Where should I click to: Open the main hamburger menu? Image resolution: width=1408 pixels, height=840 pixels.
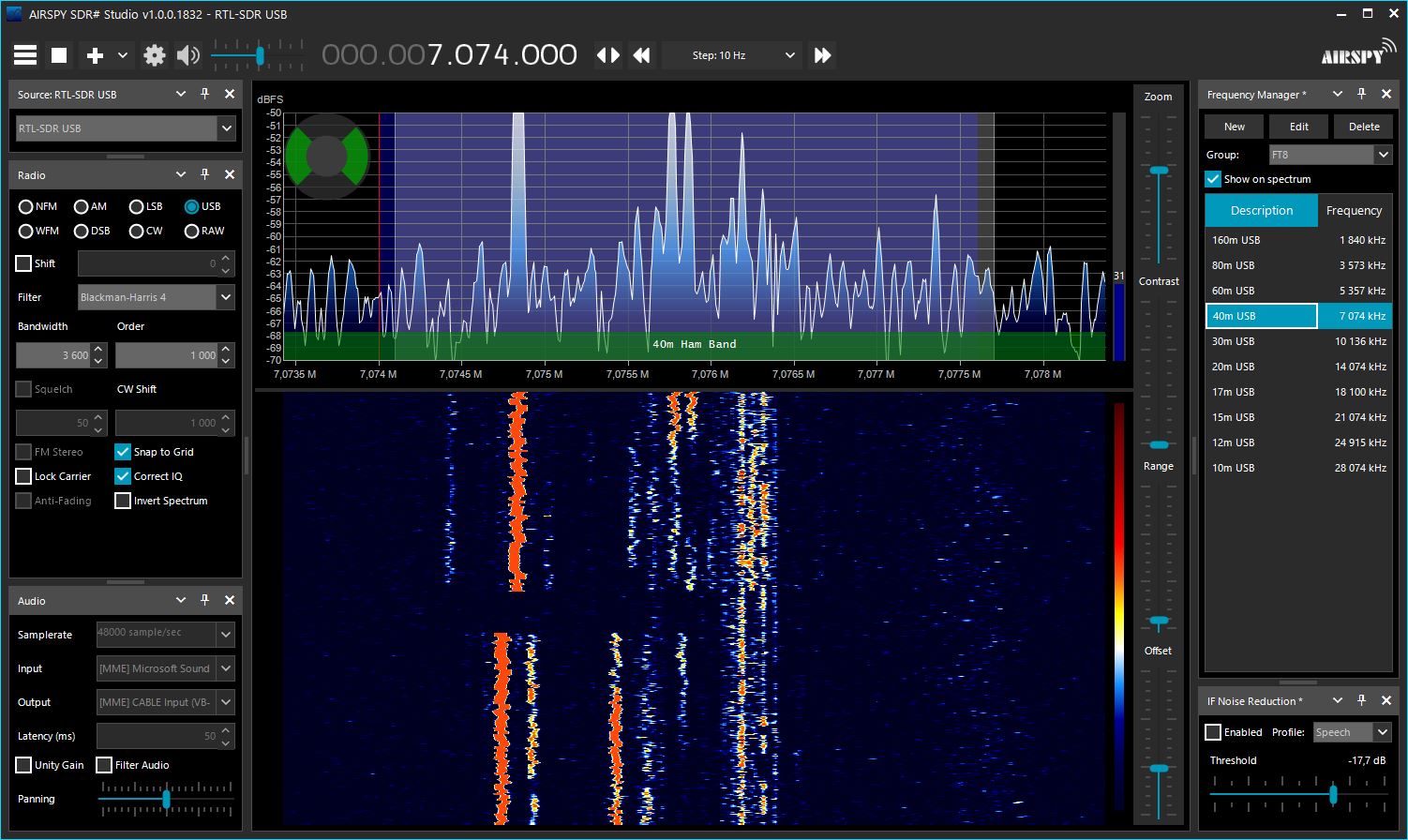(x=25, y=55)
